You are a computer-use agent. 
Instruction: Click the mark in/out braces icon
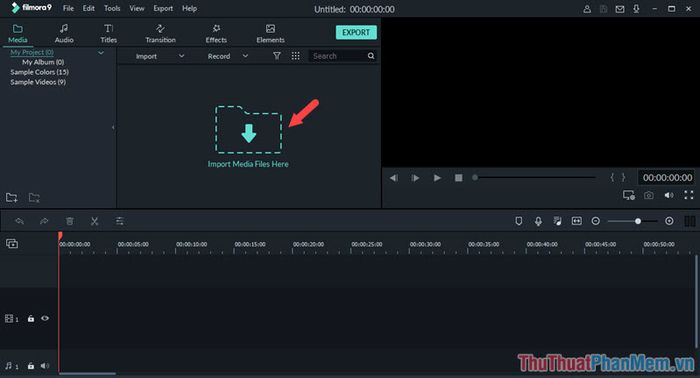click(618, 178)
